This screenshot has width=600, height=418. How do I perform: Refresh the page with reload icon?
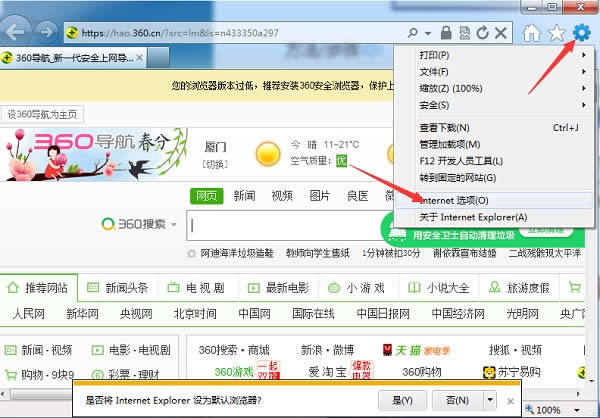(x=482, y=33)
